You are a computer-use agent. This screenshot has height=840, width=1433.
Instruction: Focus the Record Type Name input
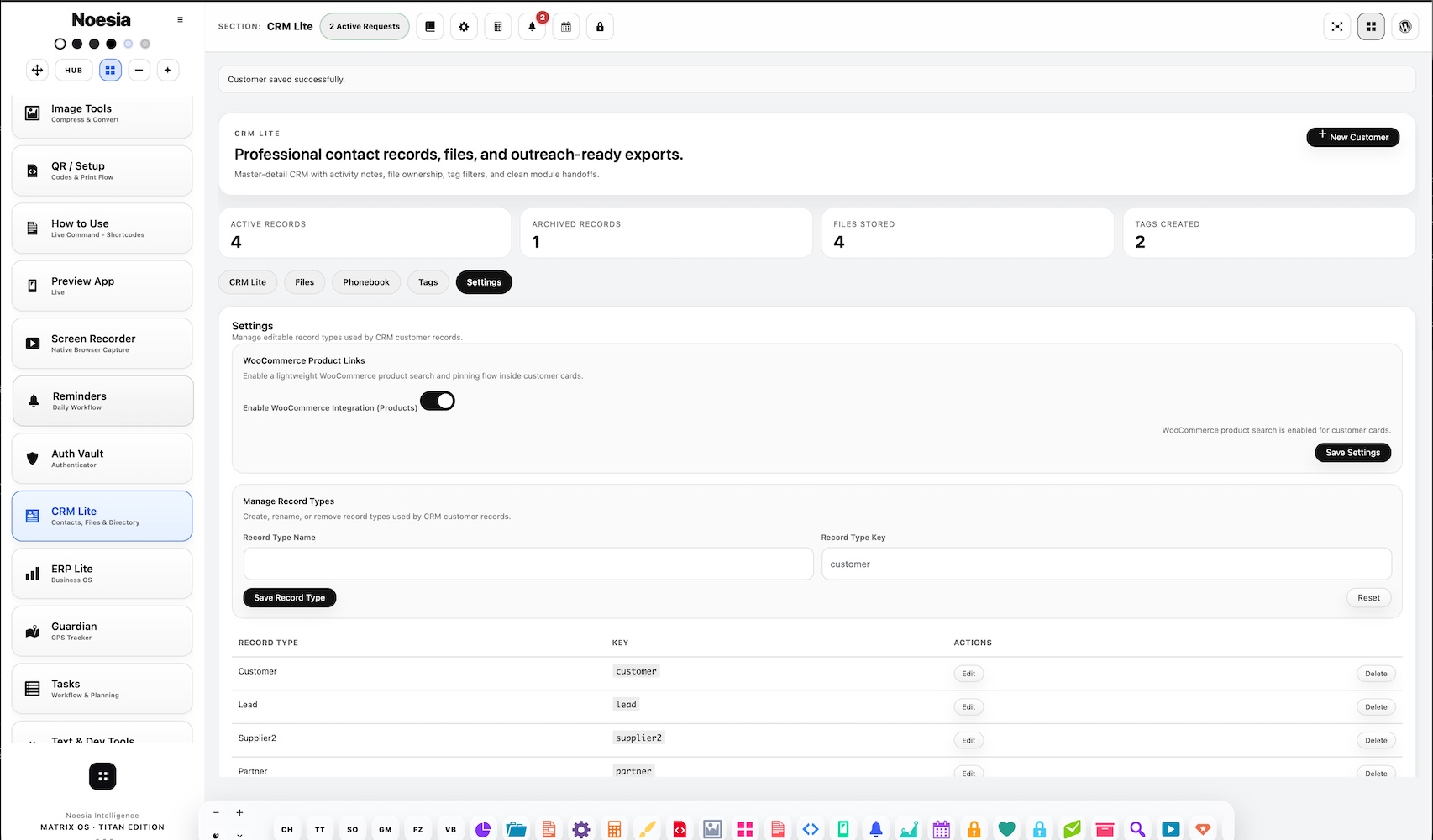[x=528, y=564]
